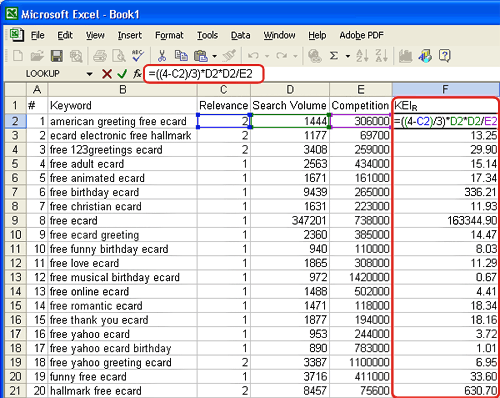The image size is (500, 398).
Task: Open the AutoSum functions dropdown arrow
Action: coord(348,56)
